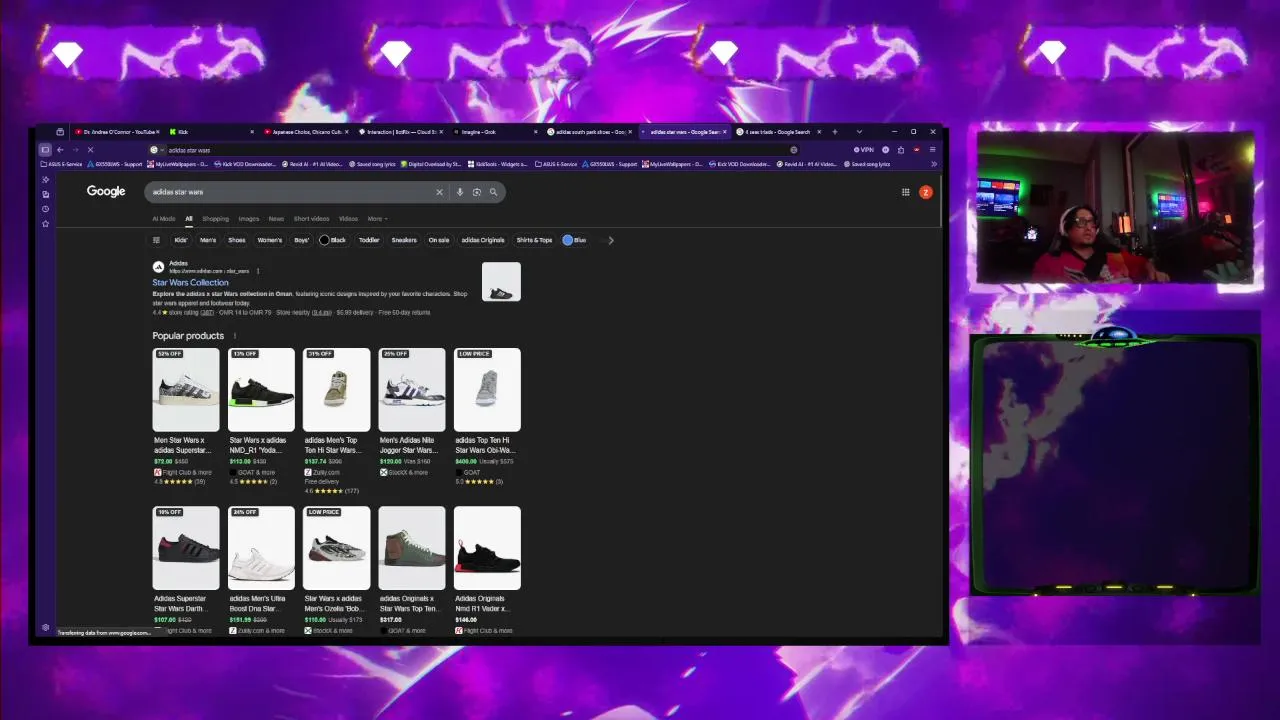Show more filter chips with right arrow
This screenshot has width=1280, height=720.
611,240
